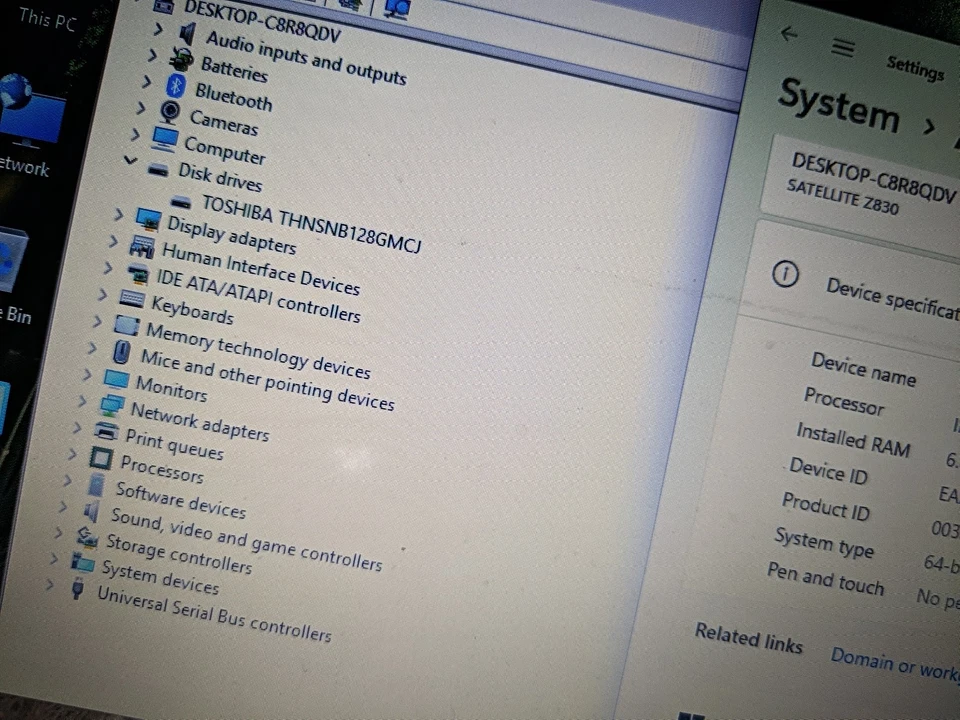
Task: Open the Settings hamburger menu
Action: [x=843, y=47]
